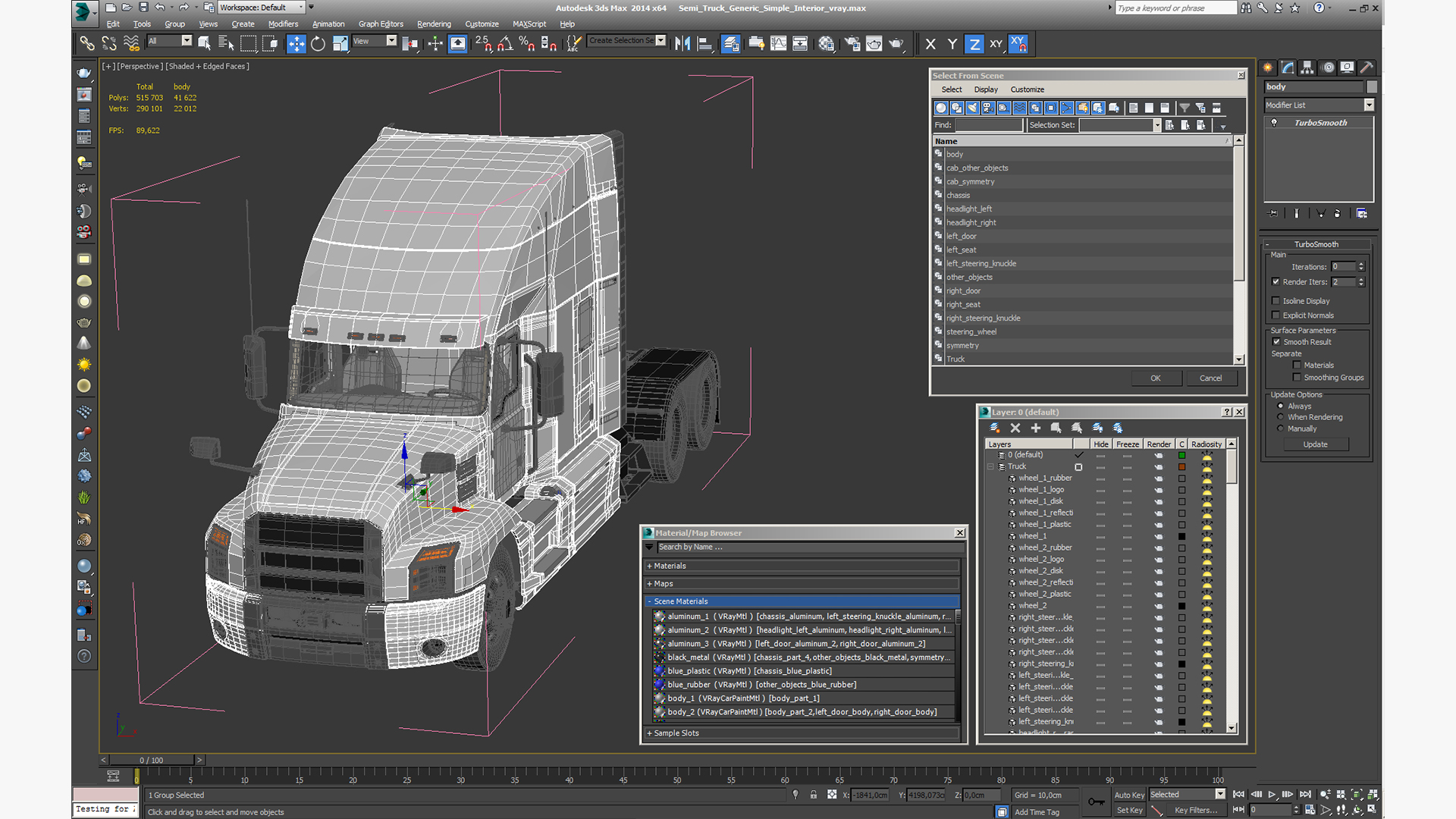The image size is (1456, 819).
Task: Open the Create command panel tab
Action: click(x=1268, y=67)
